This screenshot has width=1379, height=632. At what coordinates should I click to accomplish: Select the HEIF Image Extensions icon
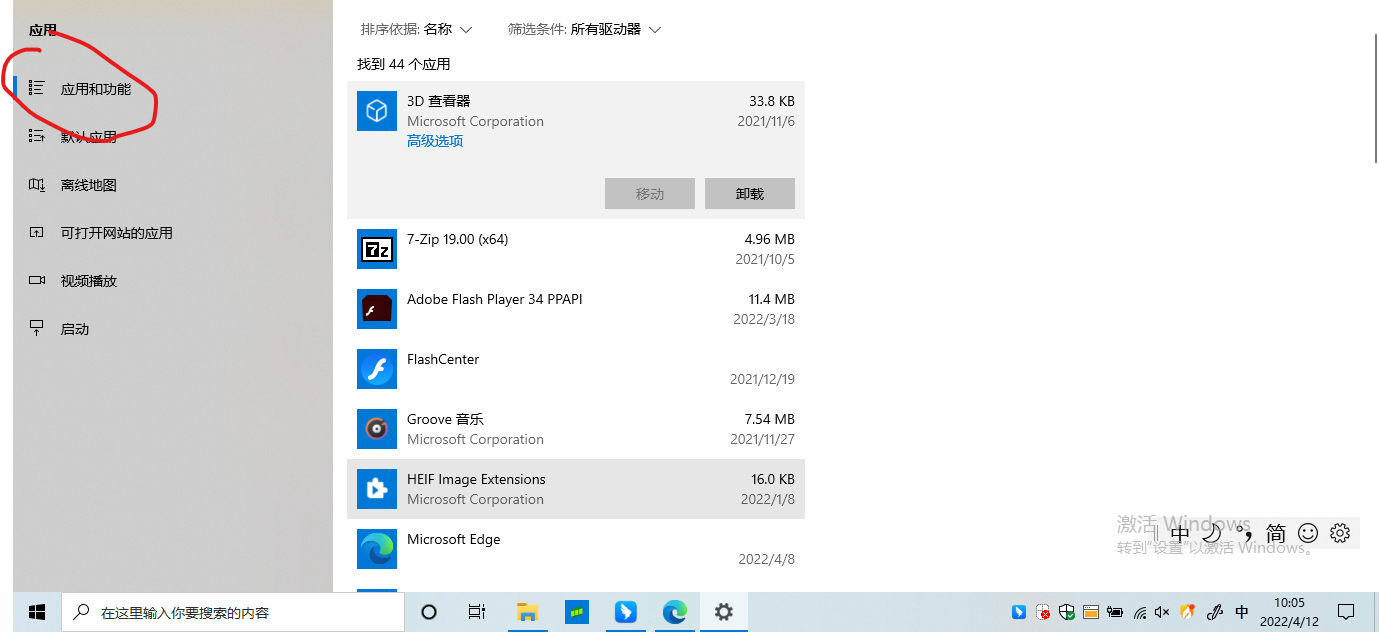pyautogui.click(x=377, y=489)
